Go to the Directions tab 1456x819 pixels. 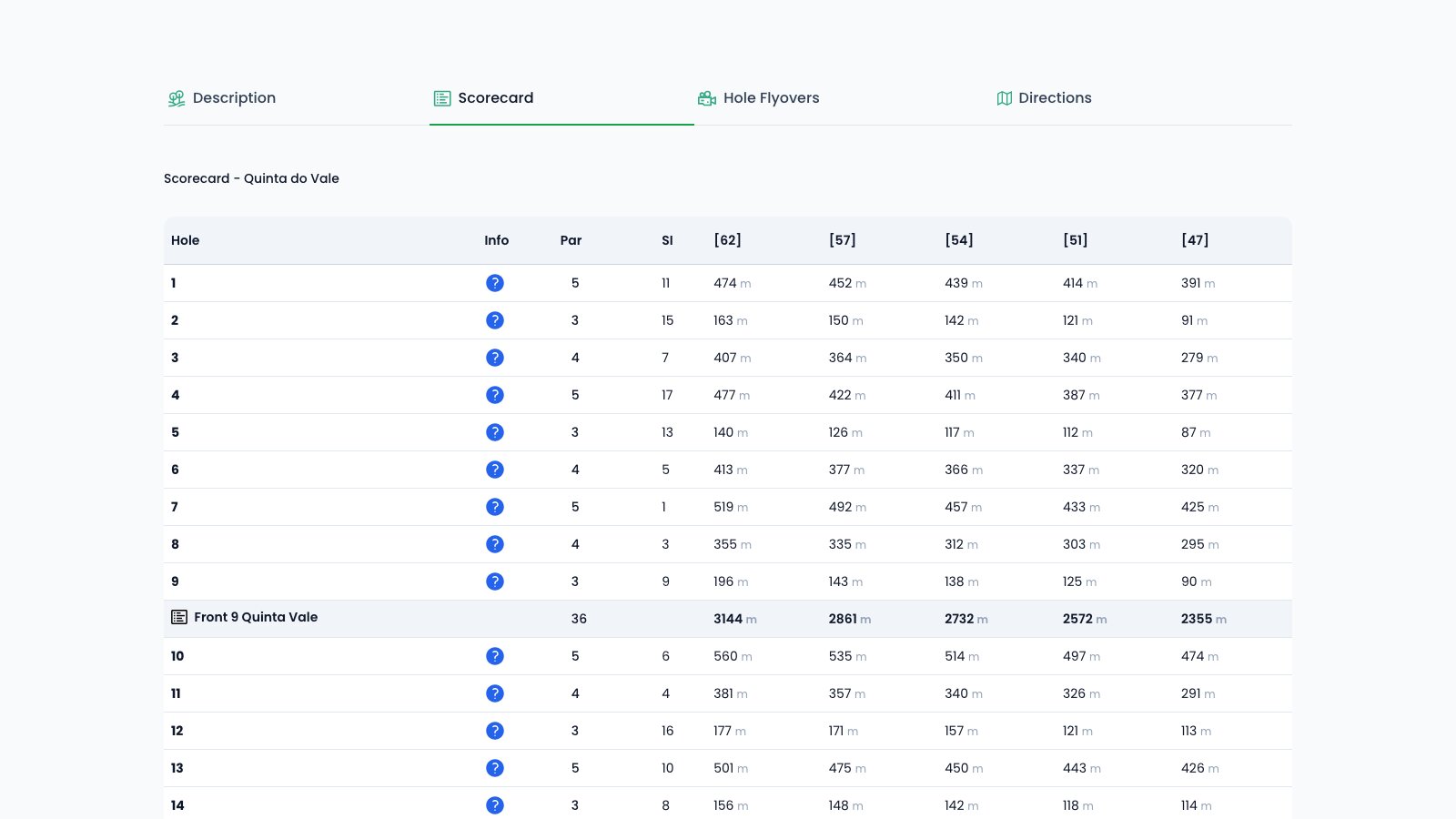coord(1044,98)
